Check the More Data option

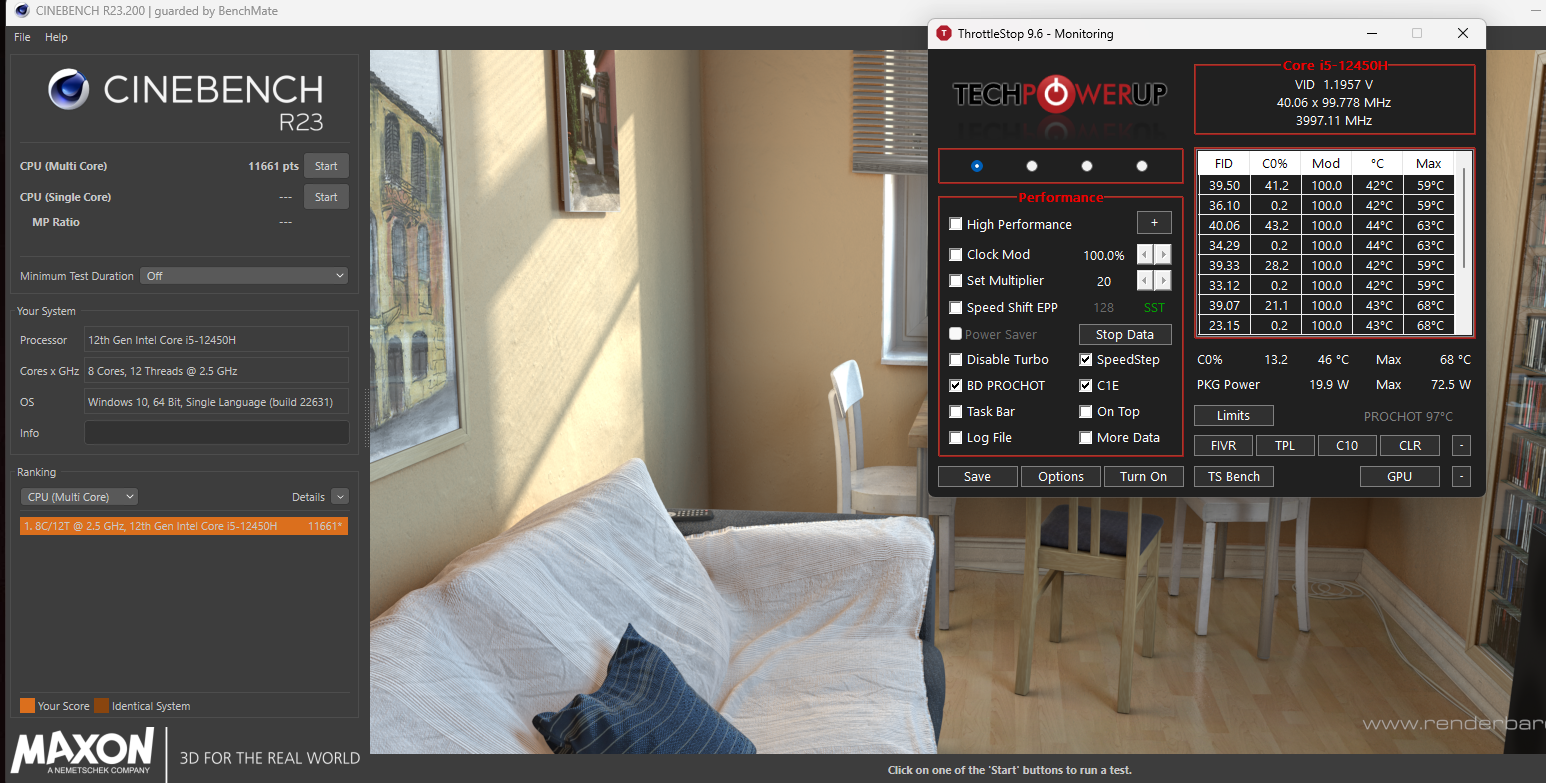[x=1086, y=437]
